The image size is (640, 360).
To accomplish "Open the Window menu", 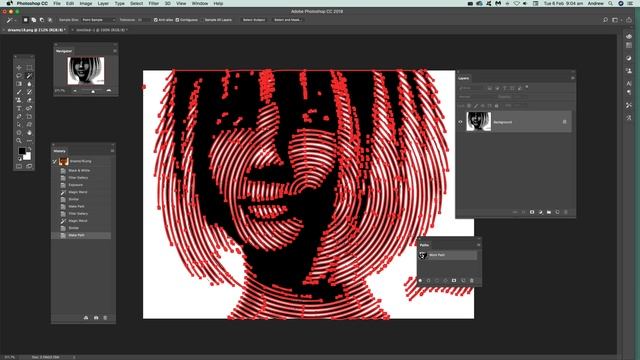I will (200, 3).
